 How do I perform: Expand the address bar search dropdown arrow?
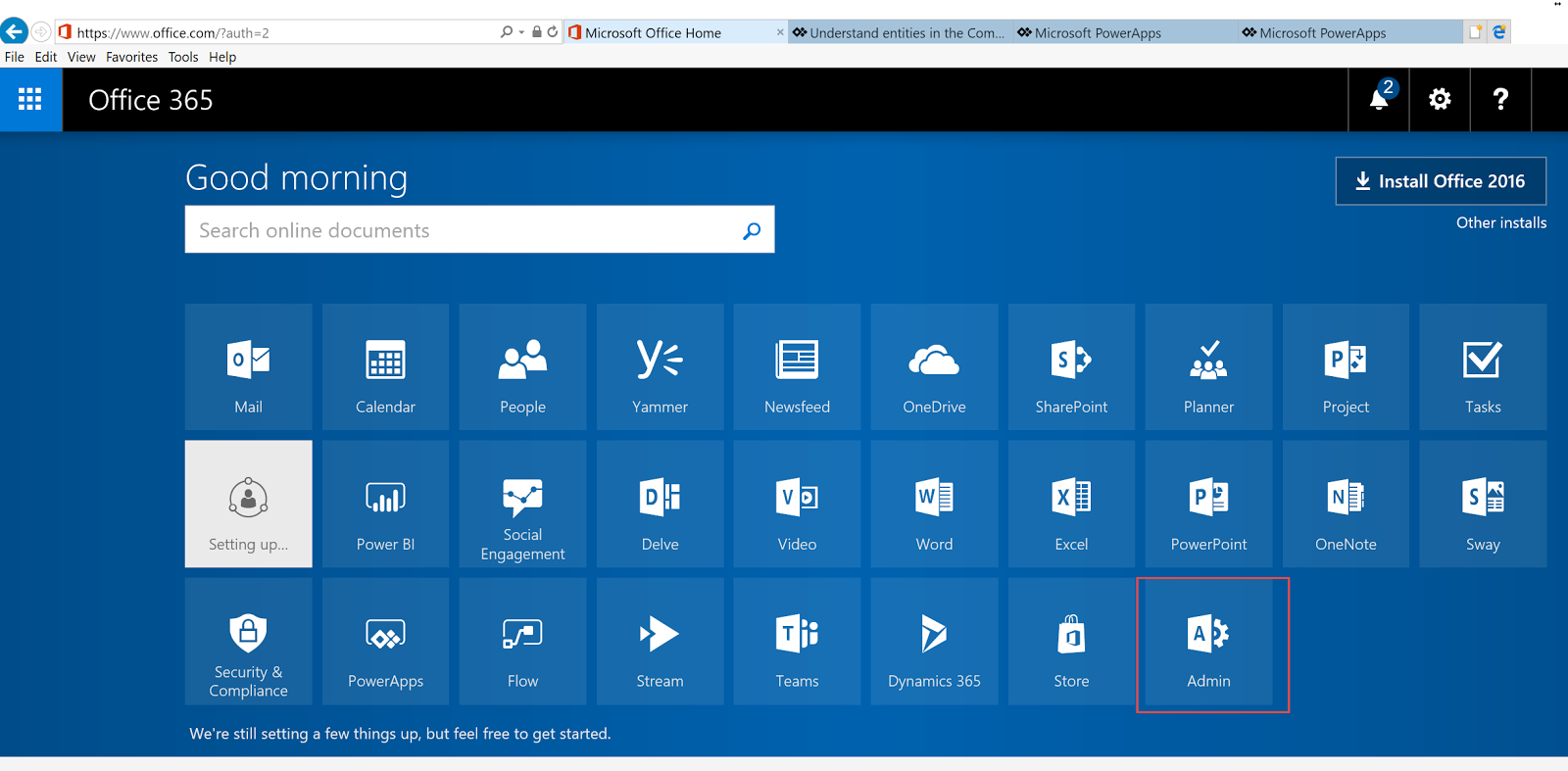tap(521, 32)
